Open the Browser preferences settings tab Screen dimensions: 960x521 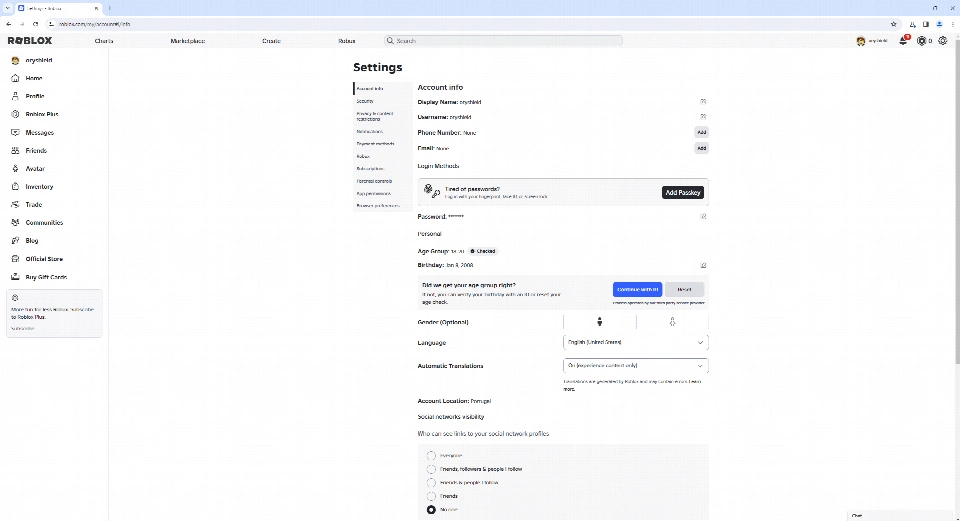[x=382, y=206]
